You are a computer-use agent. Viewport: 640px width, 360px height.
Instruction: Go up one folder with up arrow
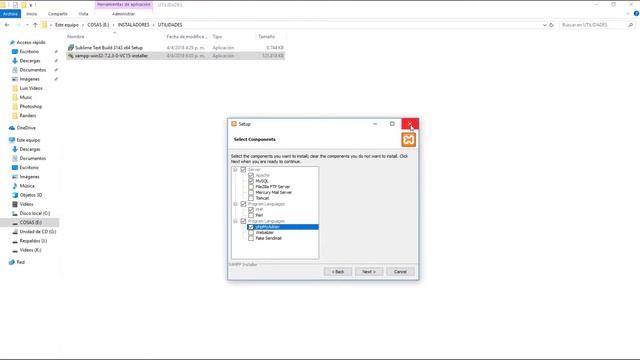click(x=35, y=25)
